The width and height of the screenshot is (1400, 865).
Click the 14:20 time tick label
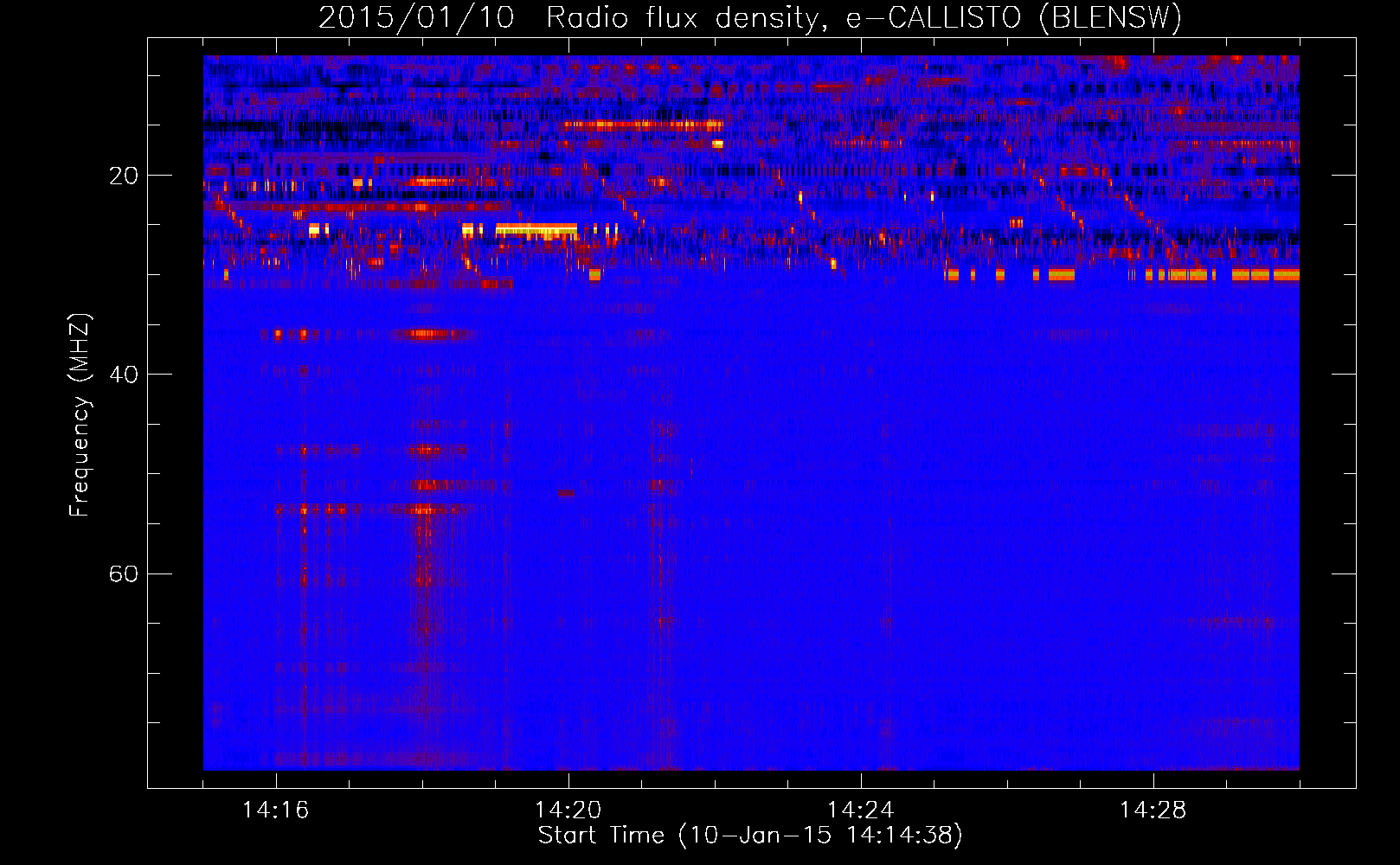coord(568,811)
